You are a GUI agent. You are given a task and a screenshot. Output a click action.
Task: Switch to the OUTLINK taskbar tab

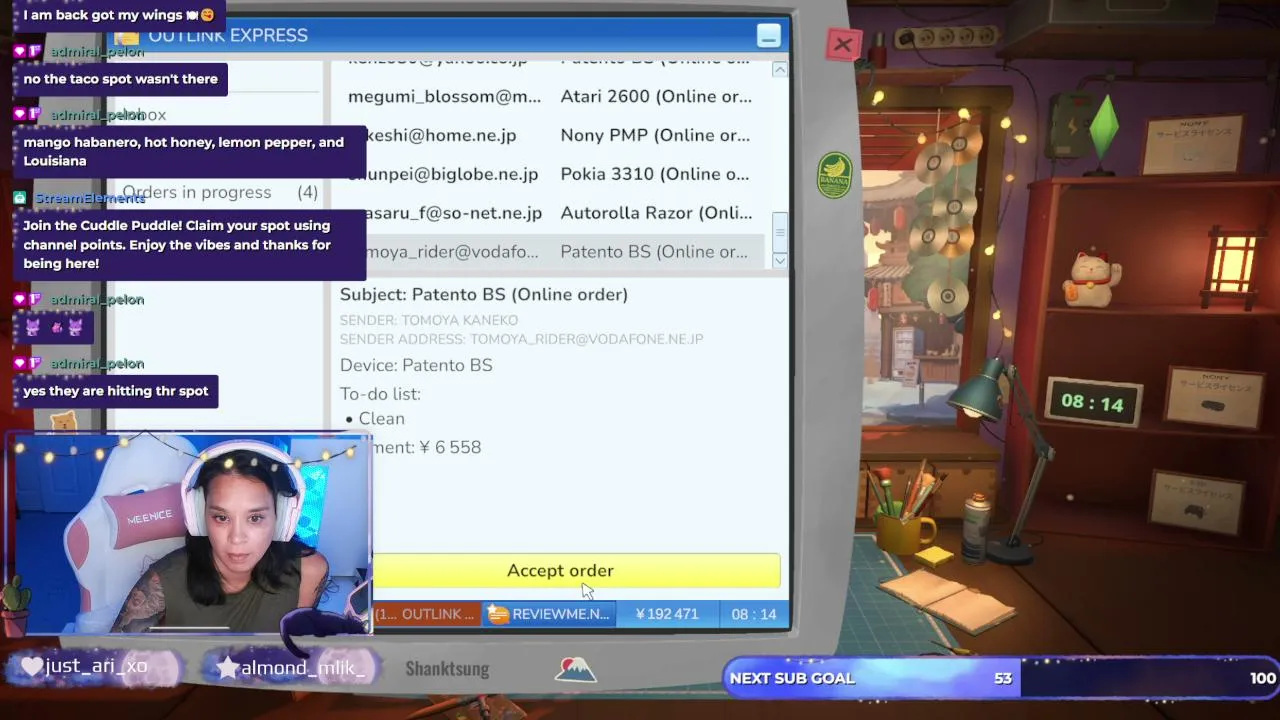tap(426, 614)
